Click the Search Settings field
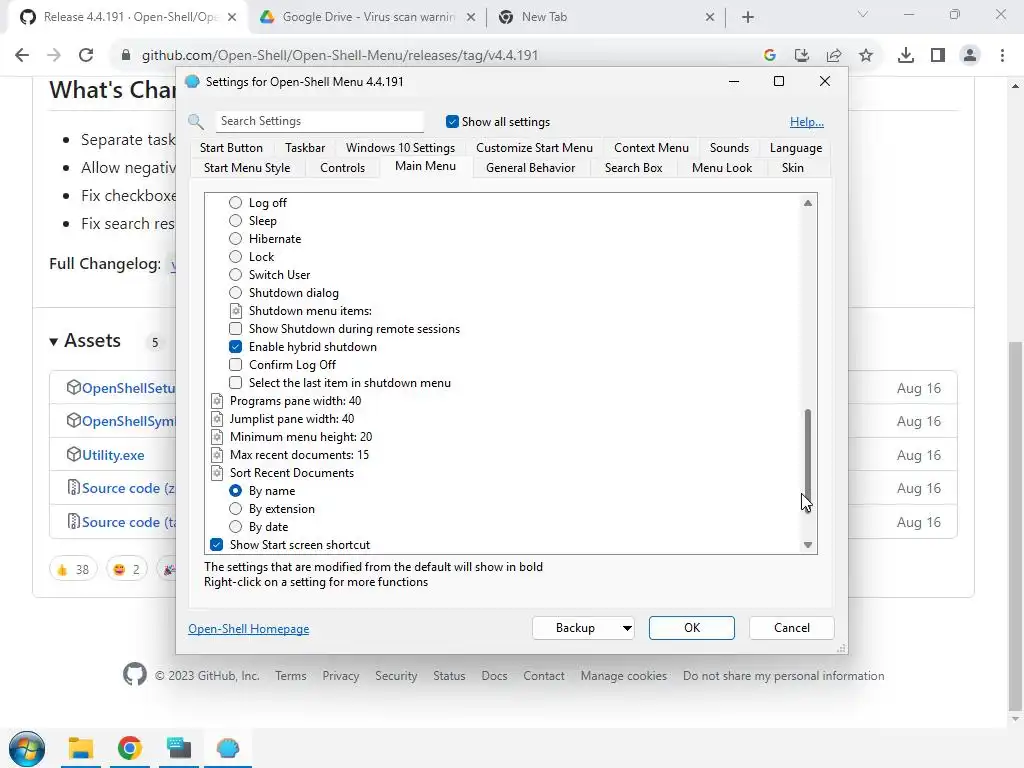 319,121
